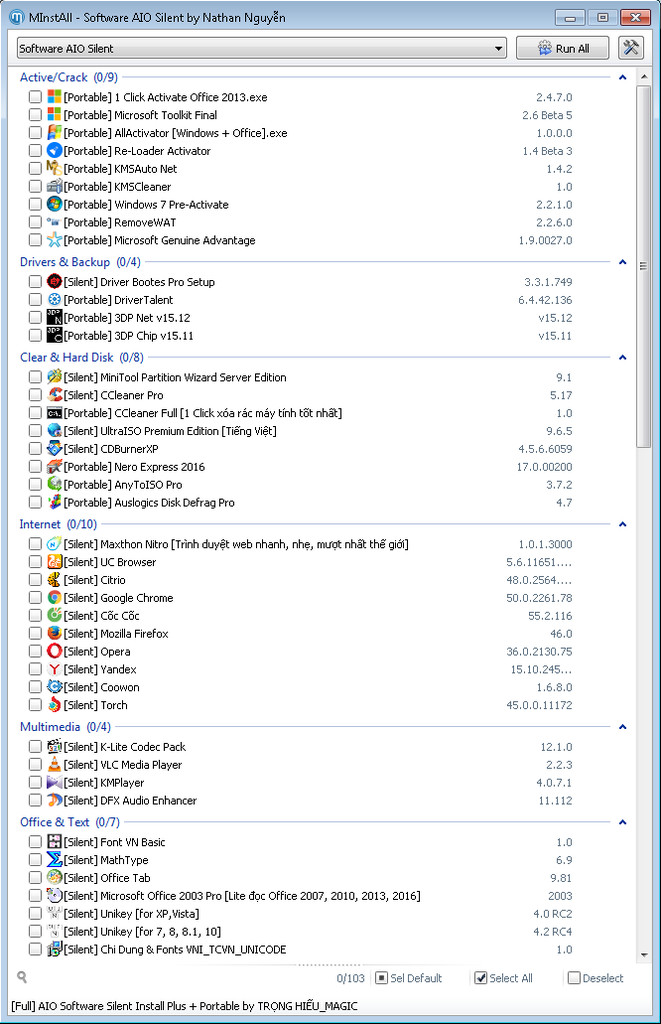Select Unikey [for 7, 8, 8.1, 10] entry
This screenshot has height=1024, width=661.
coord(142,932)
